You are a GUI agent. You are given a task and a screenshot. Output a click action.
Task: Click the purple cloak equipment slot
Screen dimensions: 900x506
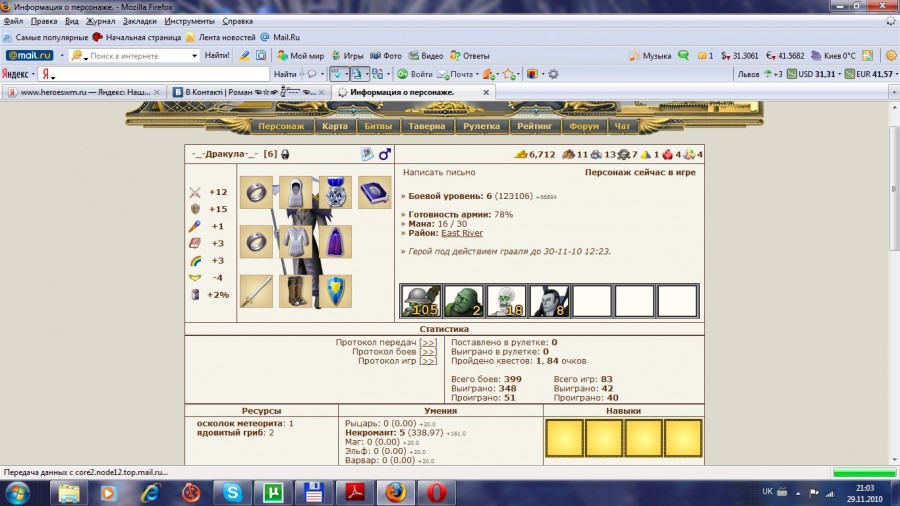click(x=335, y=242)
